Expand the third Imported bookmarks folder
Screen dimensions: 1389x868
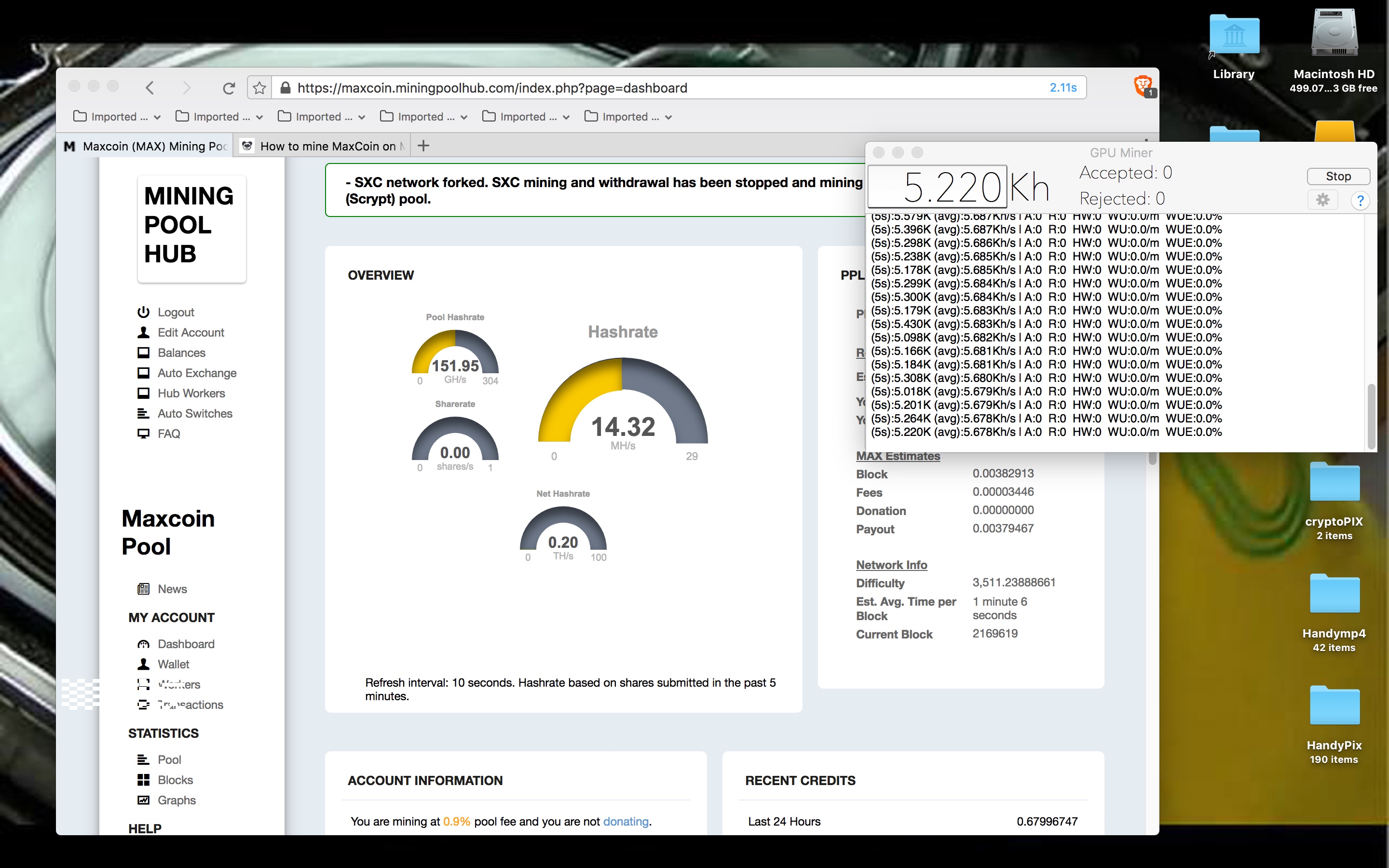point(321,117)
